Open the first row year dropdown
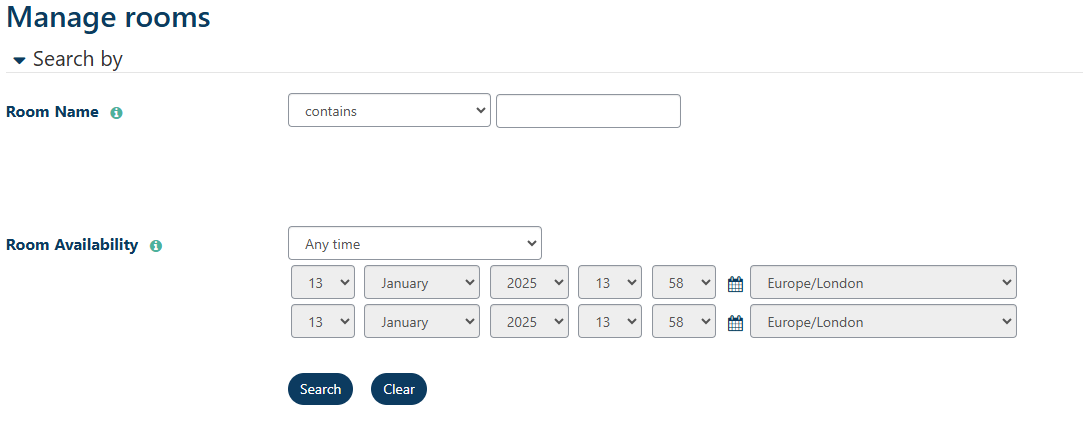Viewport: 1083px width, 428px height. 529,283
